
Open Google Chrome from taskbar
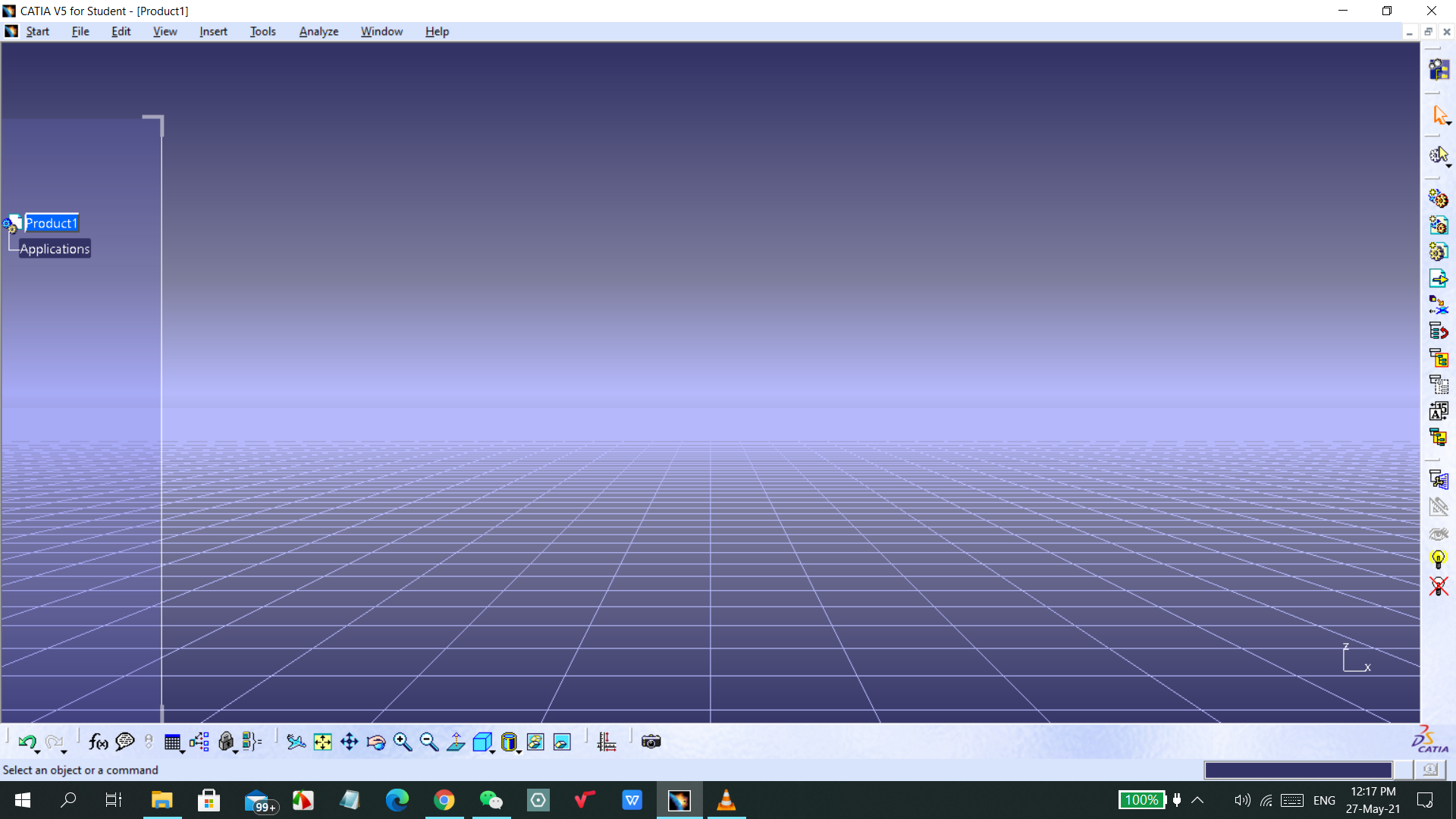point(444,800)
